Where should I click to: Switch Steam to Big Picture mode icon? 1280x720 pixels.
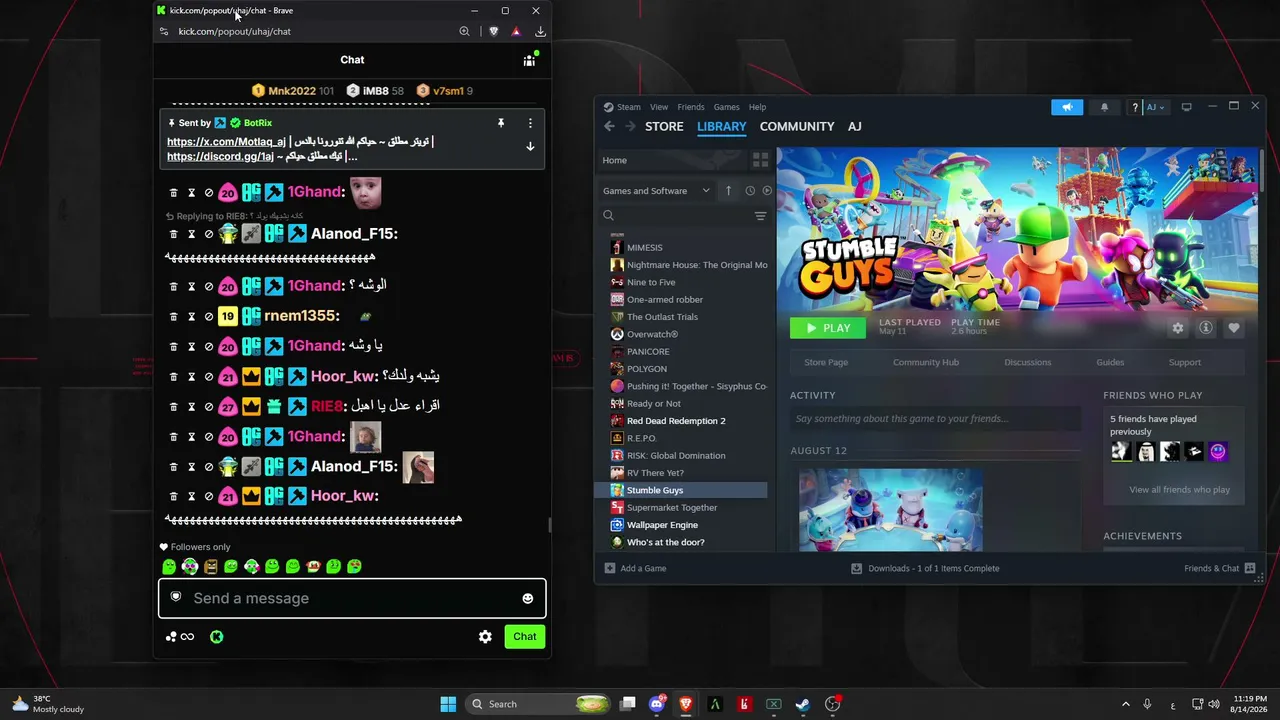pos(1187,107)
